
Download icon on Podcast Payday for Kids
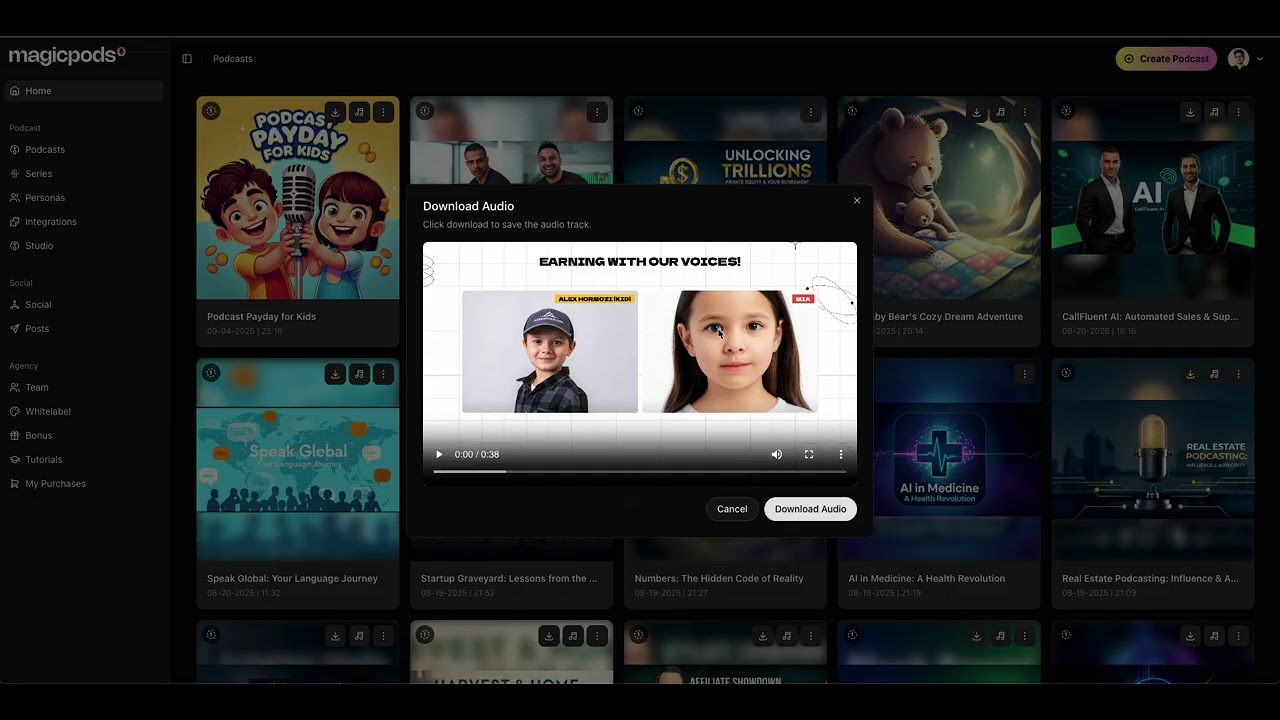[x=336, y=112]
